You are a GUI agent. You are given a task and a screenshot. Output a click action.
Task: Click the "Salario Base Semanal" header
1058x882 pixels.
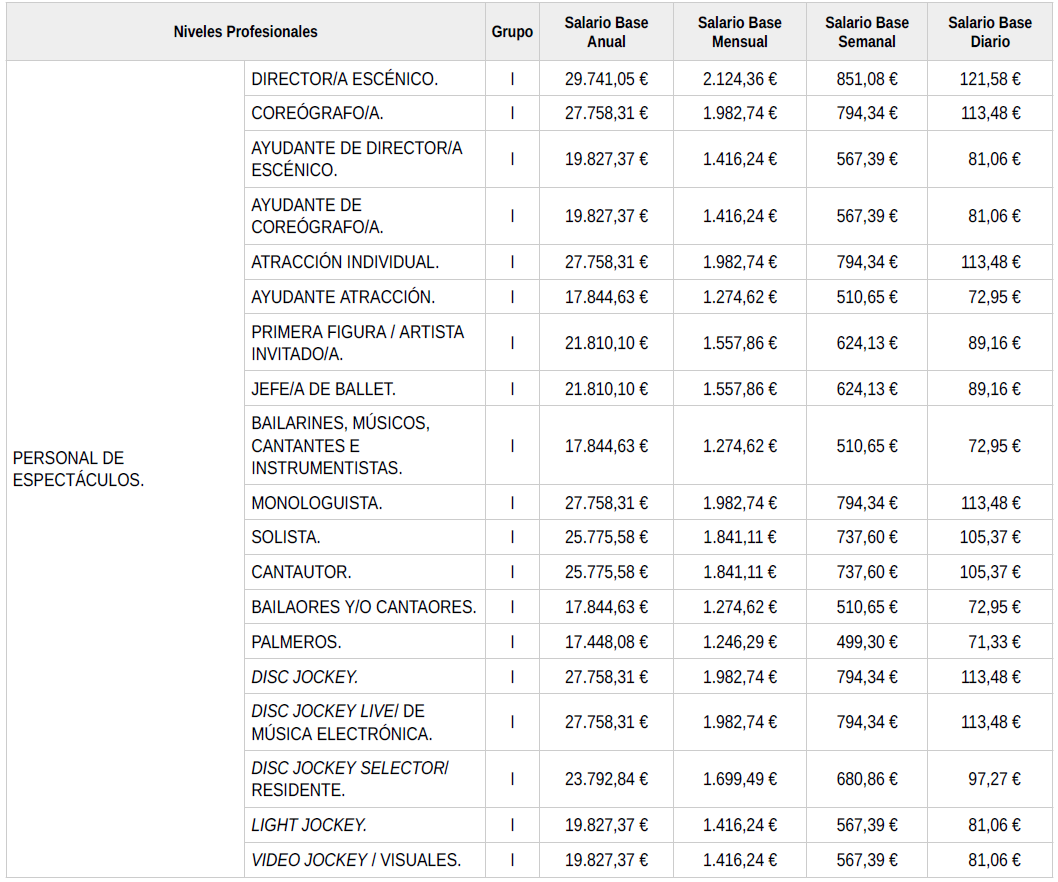(x=867, y=32)
